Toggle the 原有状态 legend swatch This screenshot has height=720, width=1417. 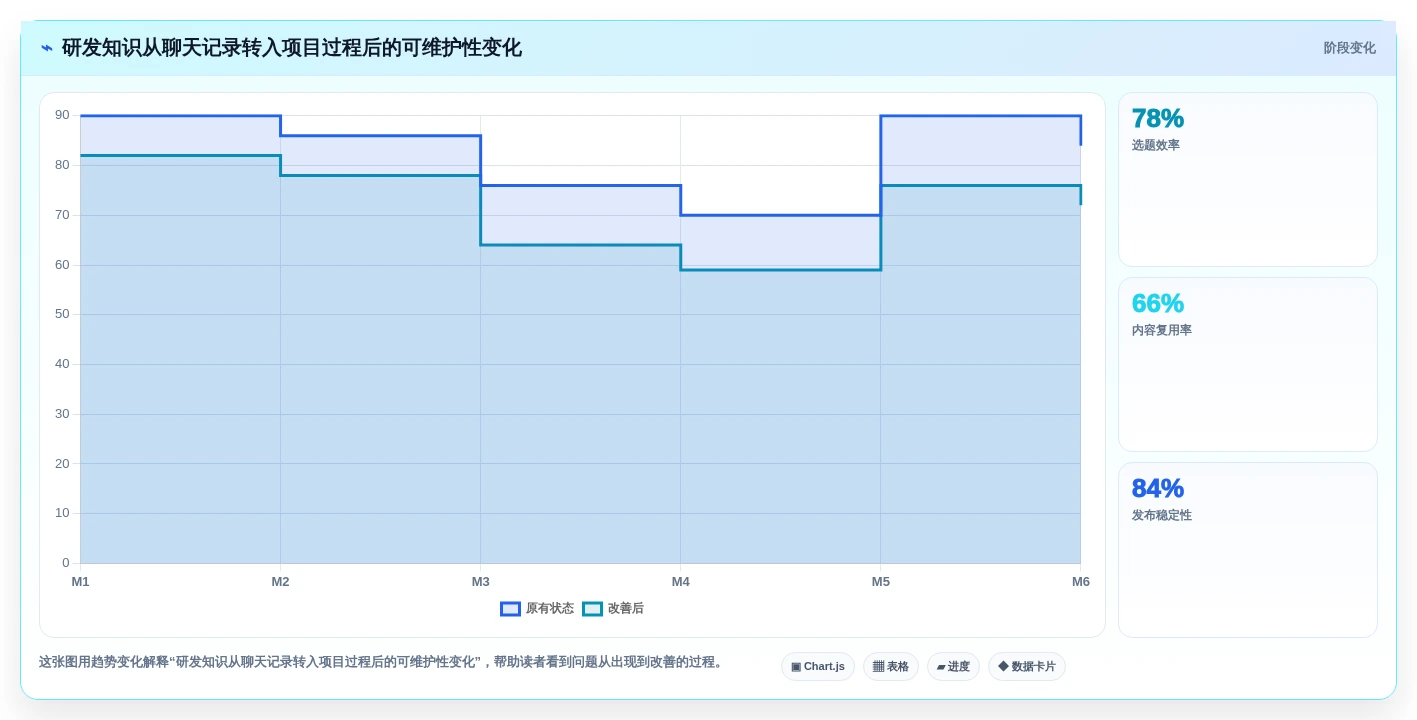click(x=510, y=609)
